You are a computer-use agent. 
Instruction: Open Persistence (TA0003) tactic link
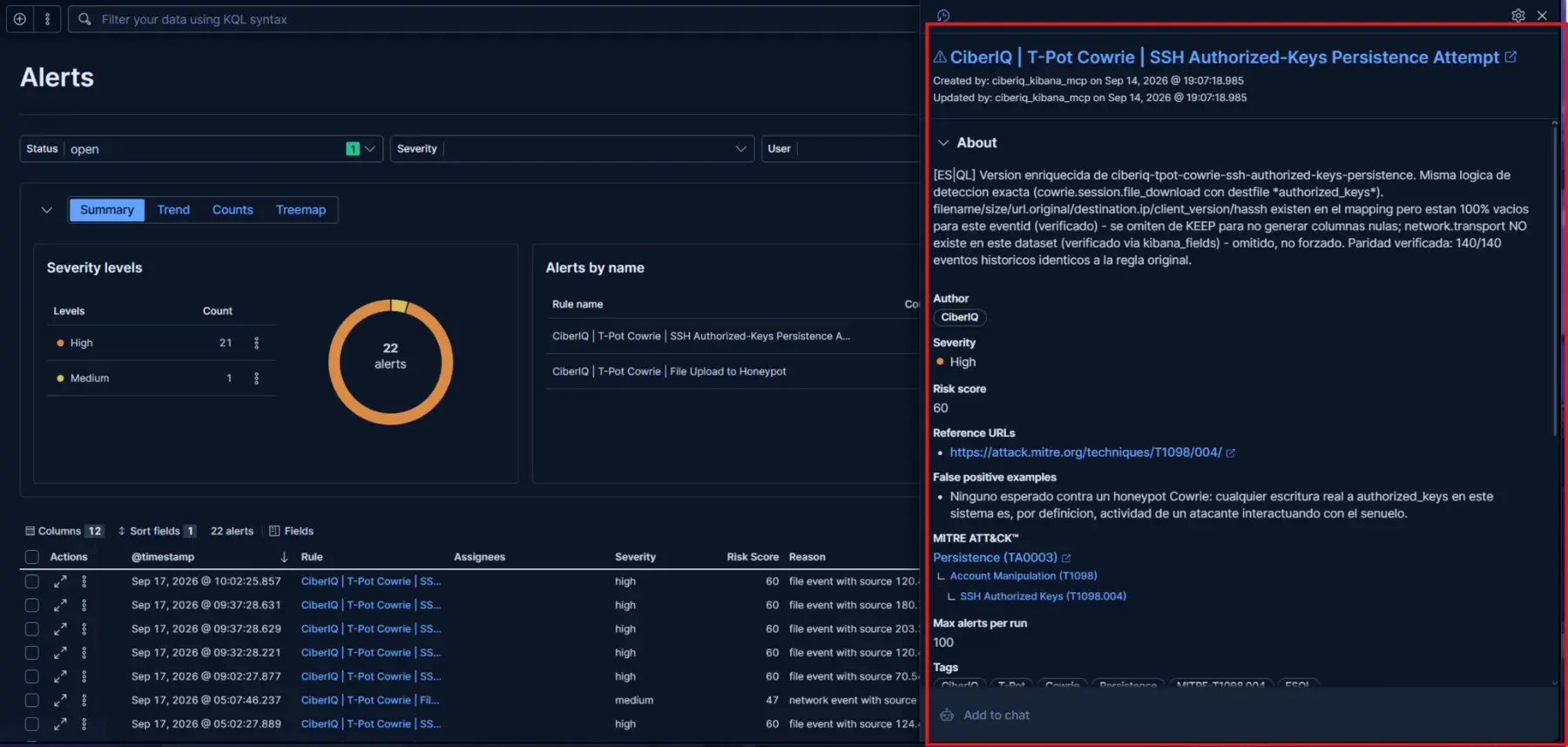pos(995,558)
